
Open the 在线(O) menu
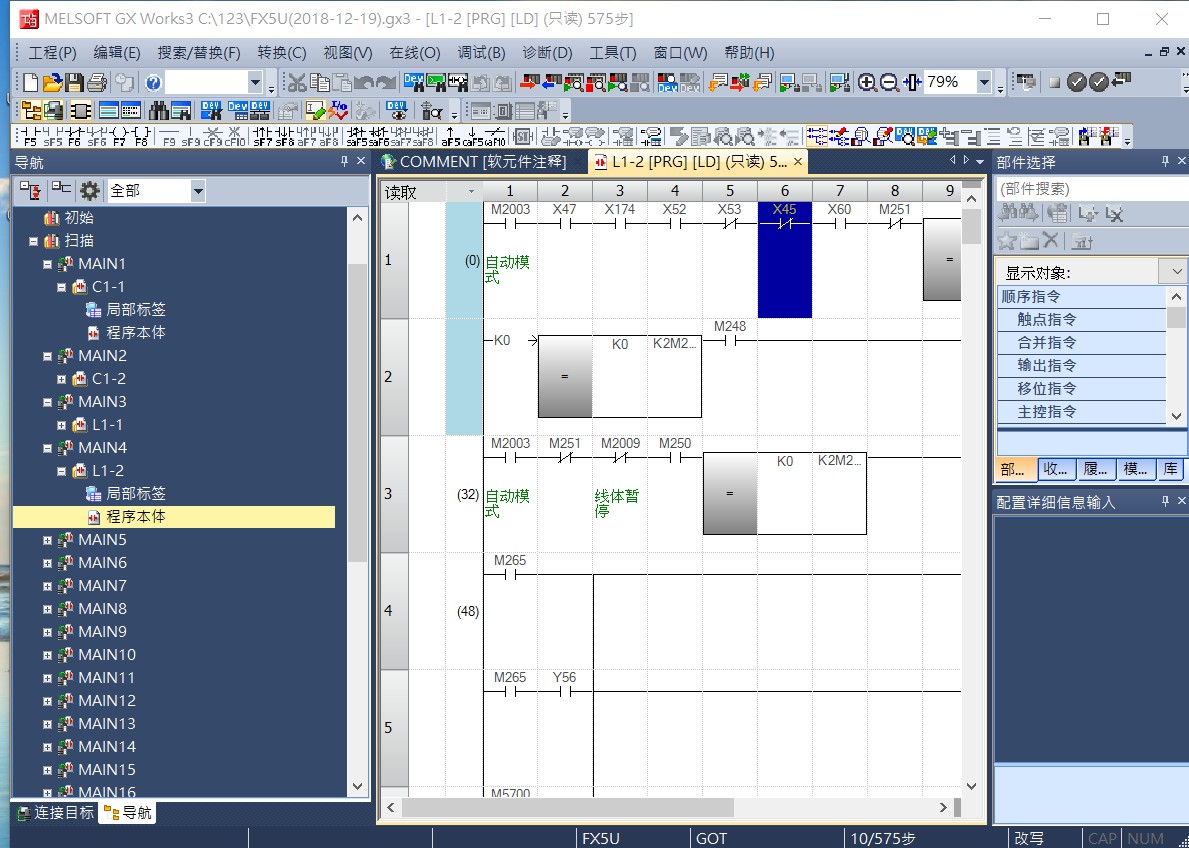tap(414, 53)
